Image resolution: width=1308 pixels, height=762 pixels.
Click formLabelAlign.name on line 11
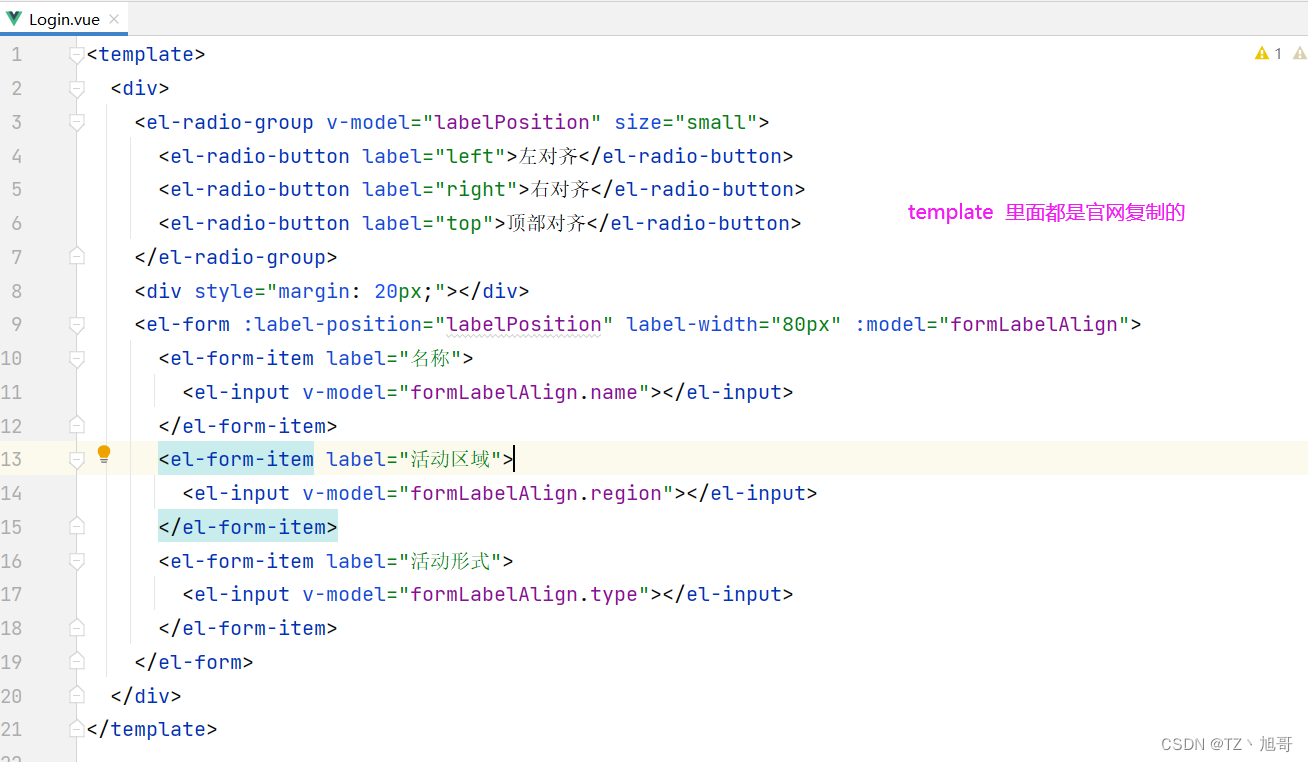coord(524,392)
